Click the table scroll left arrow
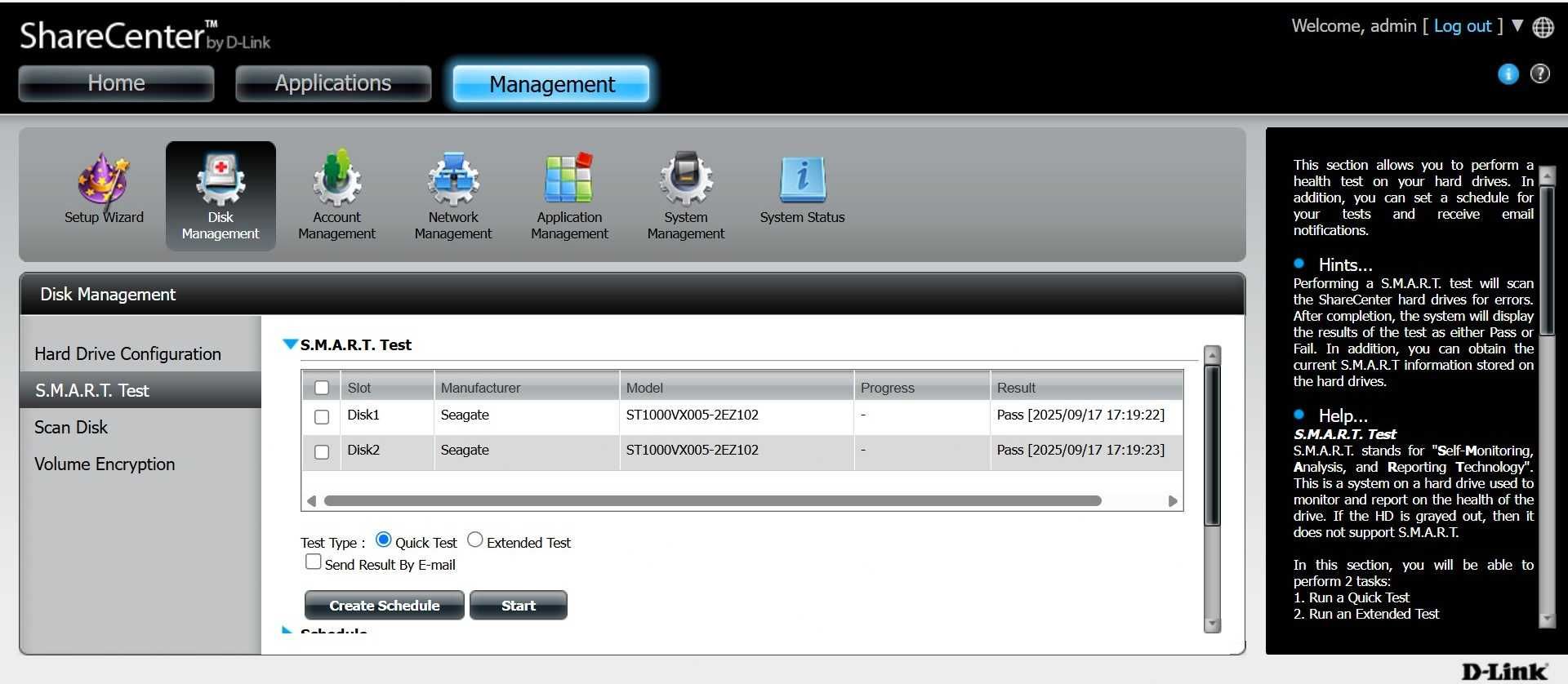This screenshot has width=1568, height=684. (311, 500)
